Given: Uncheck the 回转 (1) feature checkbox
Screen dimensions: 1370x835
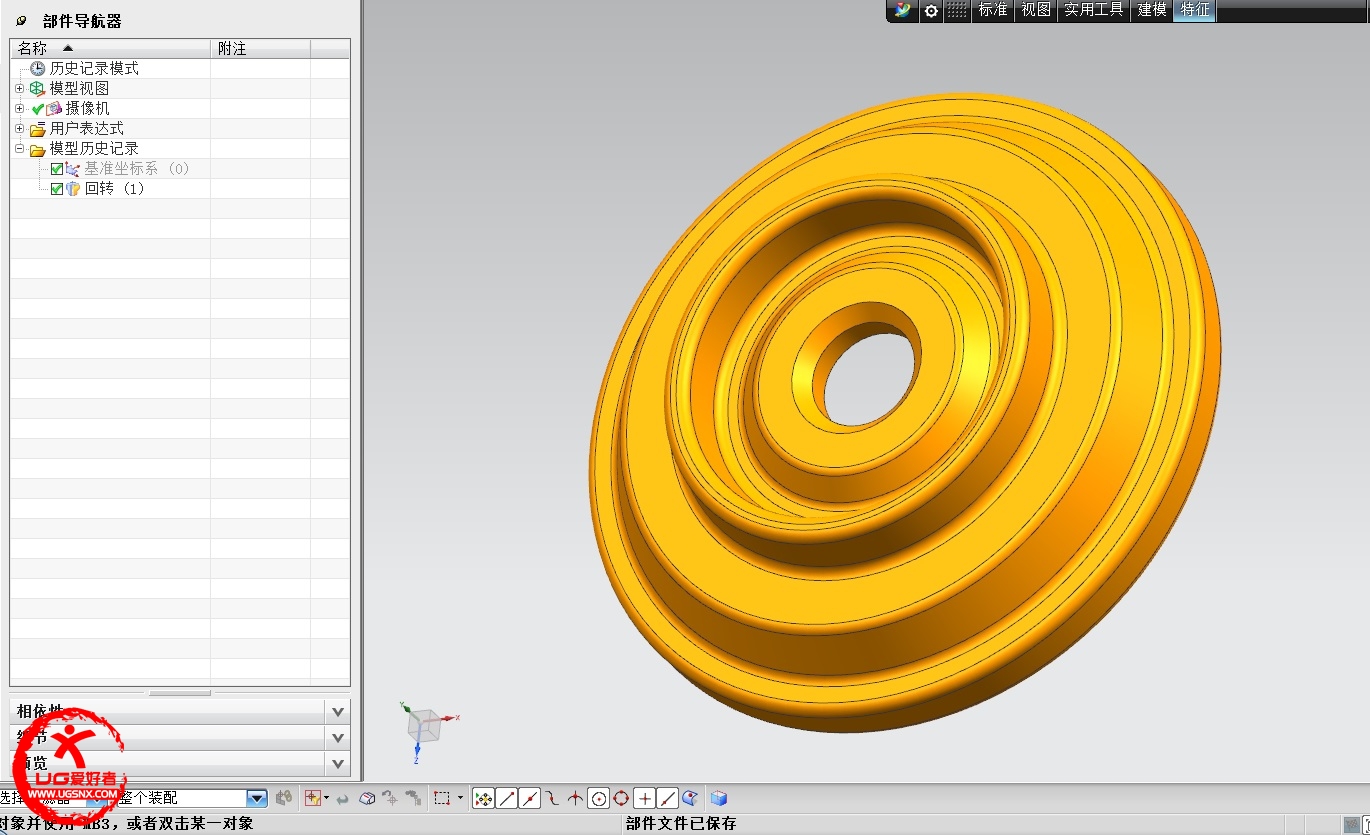Looking at the screenshot, I should click(x=57, y=189).
